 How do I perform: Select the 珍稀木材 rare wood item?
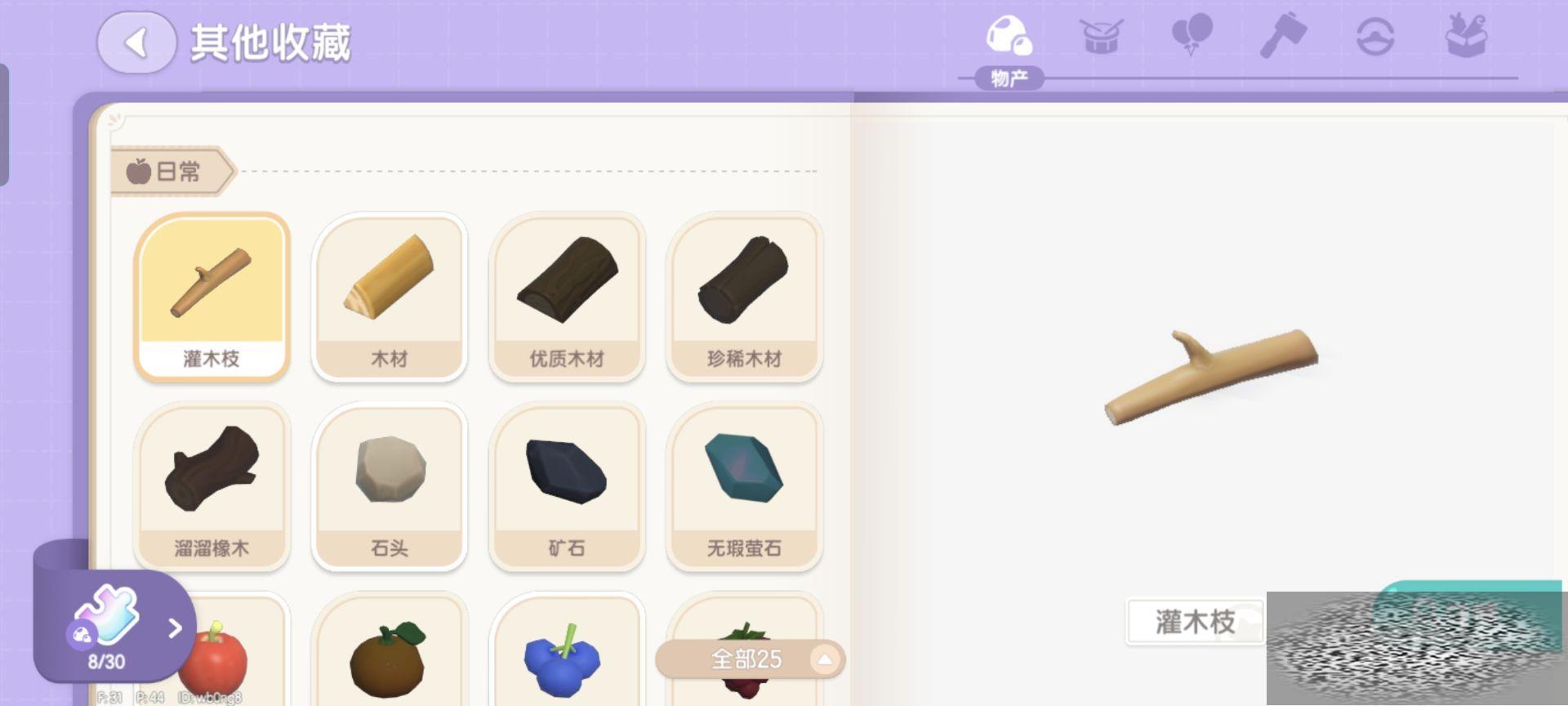[x=744, y=297]
